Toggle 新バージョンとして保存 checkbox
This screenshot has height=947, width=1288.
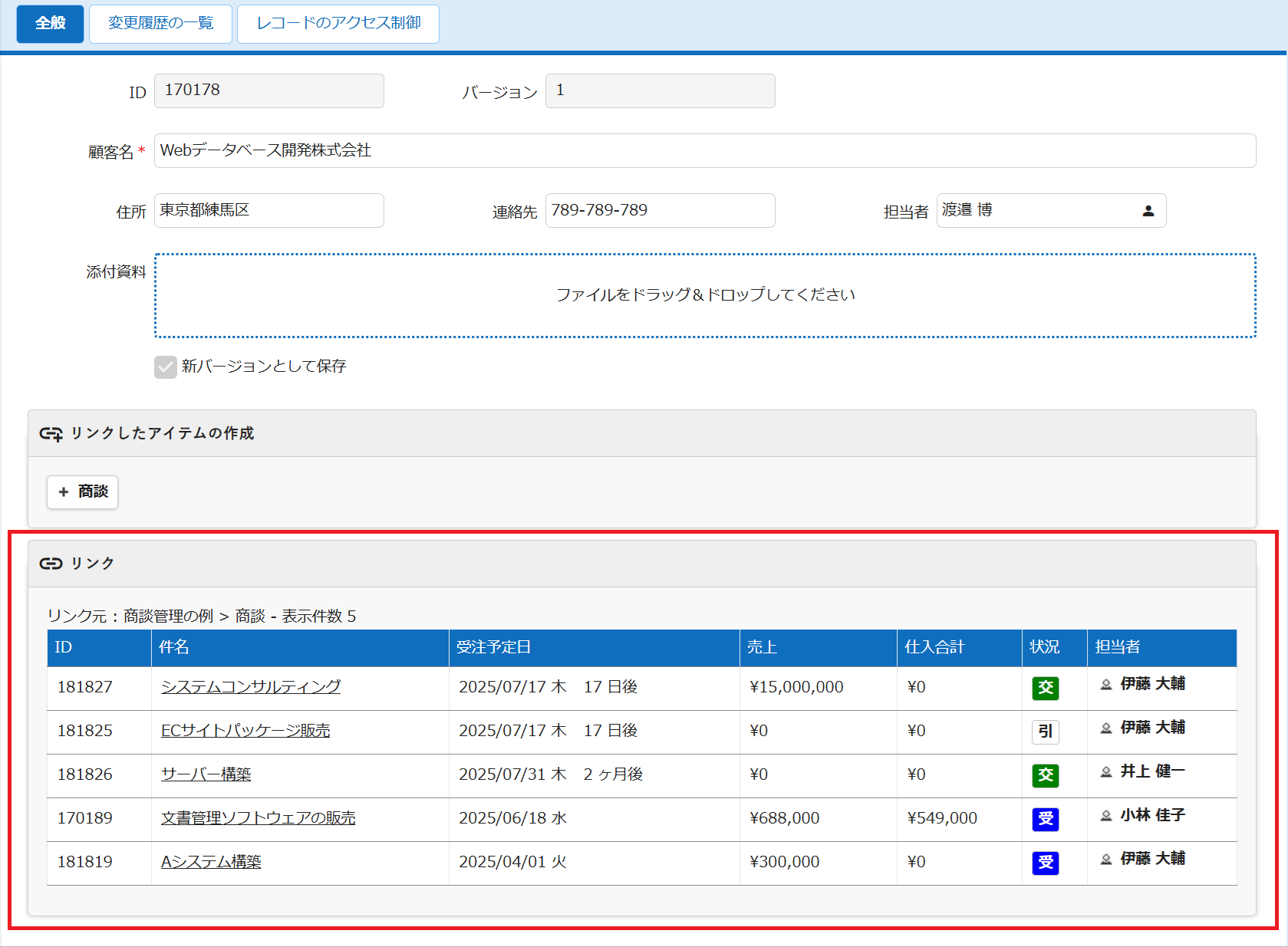(x=166, y=367)
